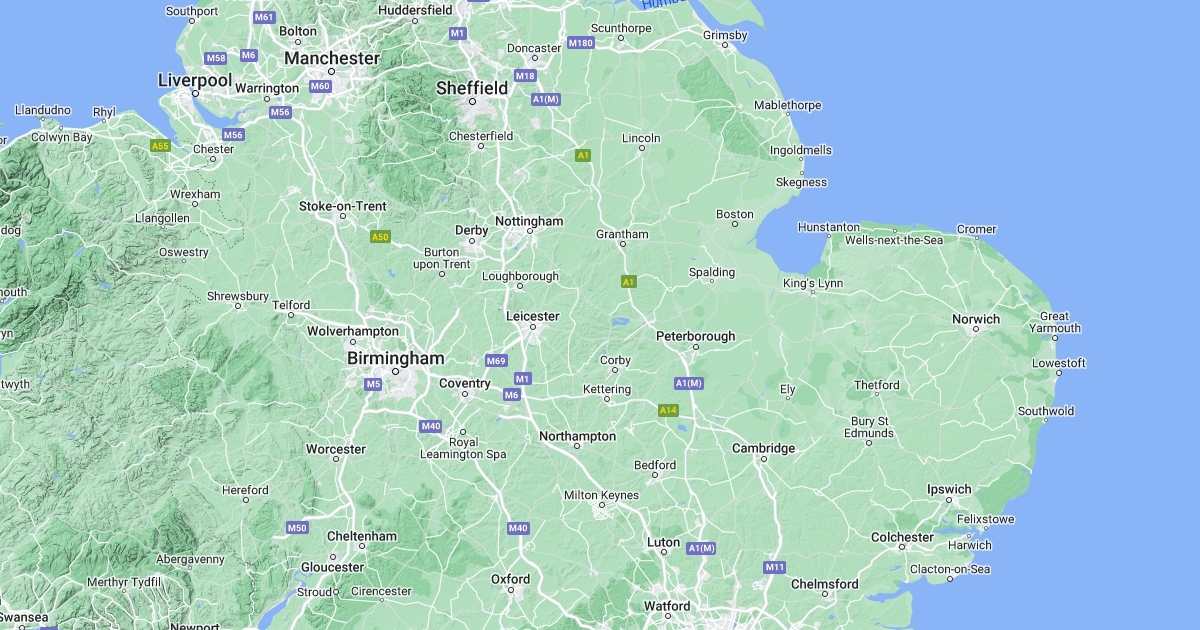Click the Cambridge city marker
This screenshot has width=1200, height=630.
(763, 459)
